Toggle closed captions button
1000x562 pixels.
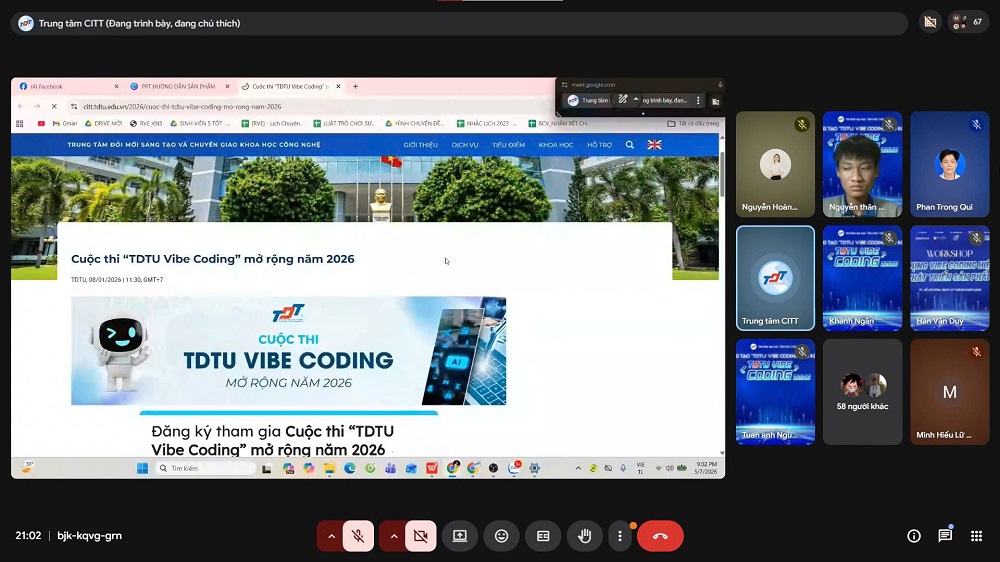543,536
